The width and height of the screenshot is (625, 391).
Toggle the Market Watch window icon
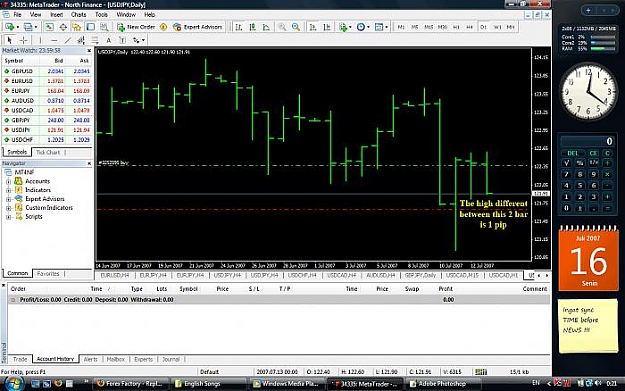(49, 27)
